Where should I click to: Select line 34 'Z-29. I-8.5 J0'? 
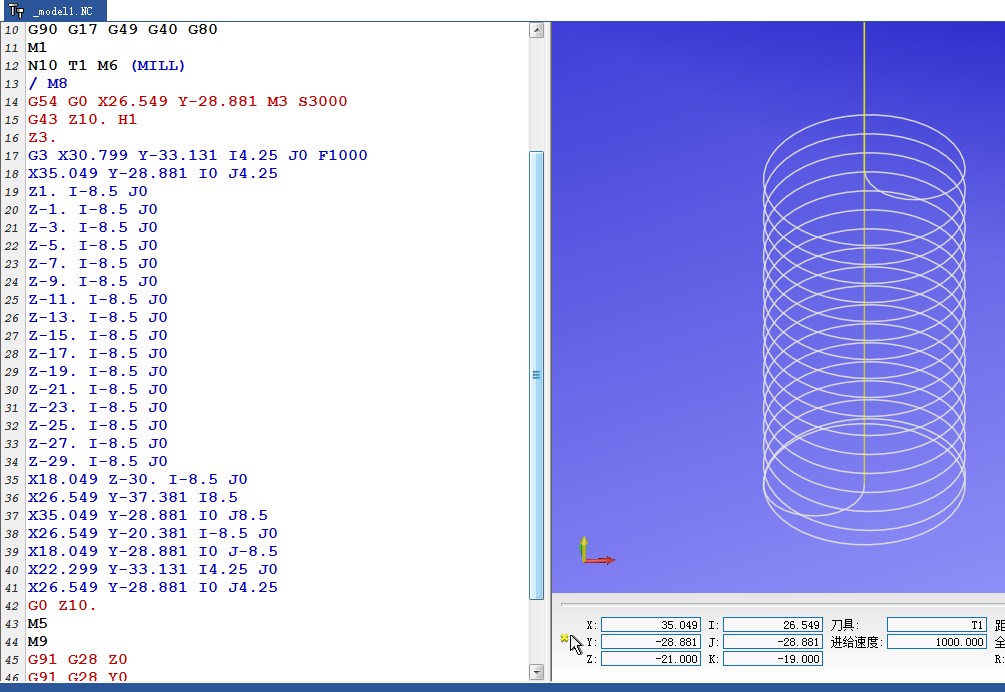[97, 461]
